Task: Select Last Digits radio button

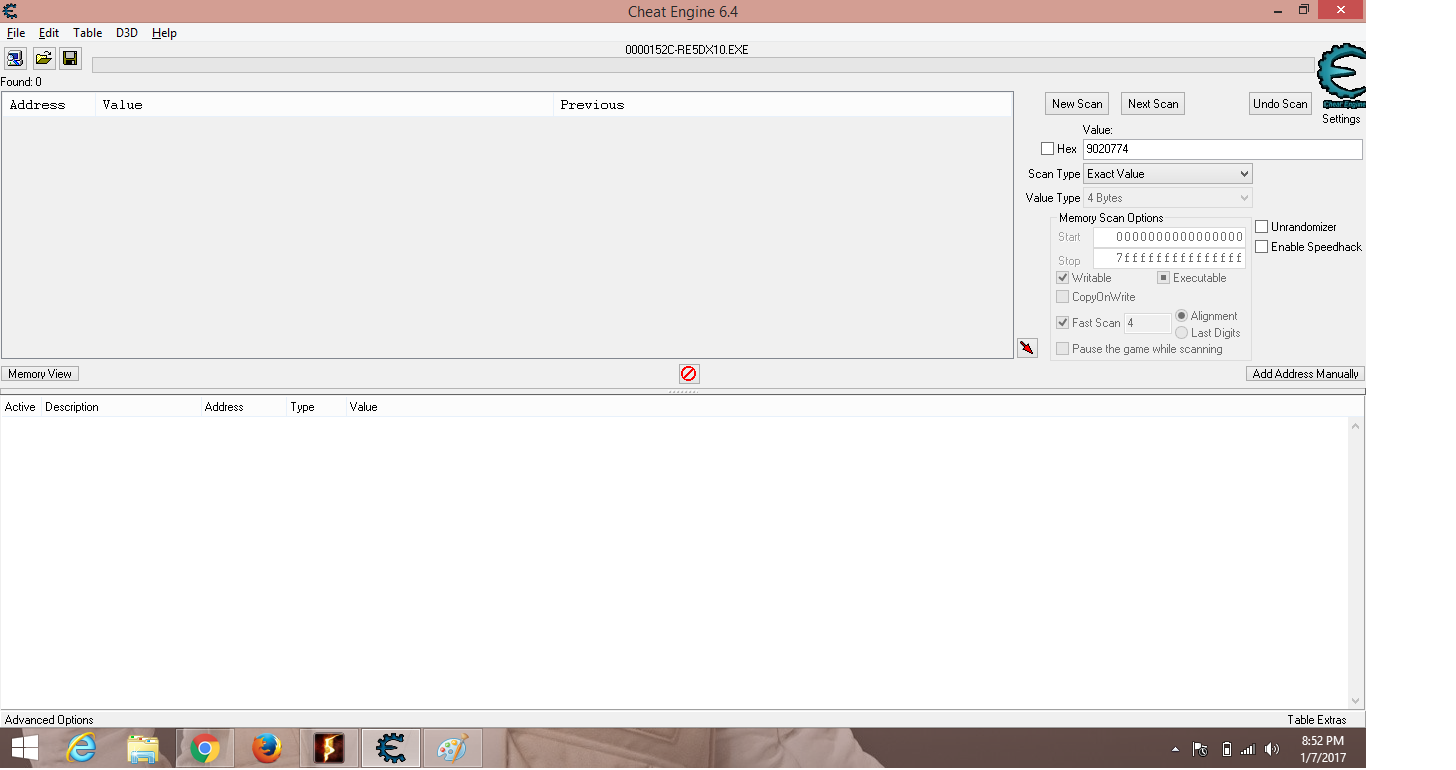Action: 1182,333
